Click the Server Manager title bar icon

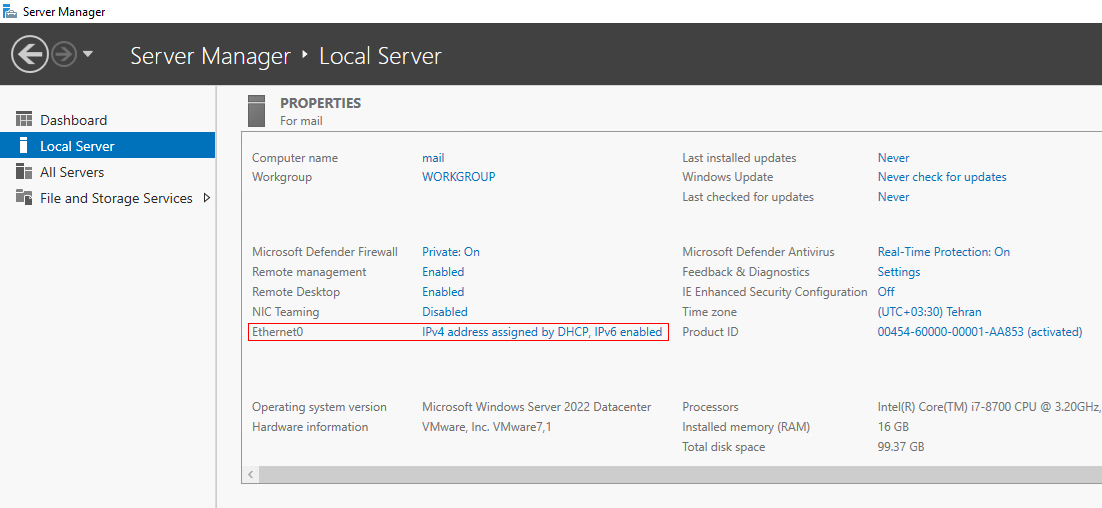pyautogui.click(x=10, y=11)
